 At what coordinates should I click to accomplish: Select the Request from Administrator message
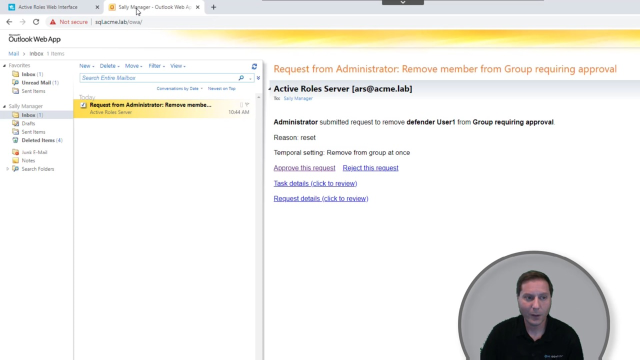pyautogui.click(x=165, y=109)
